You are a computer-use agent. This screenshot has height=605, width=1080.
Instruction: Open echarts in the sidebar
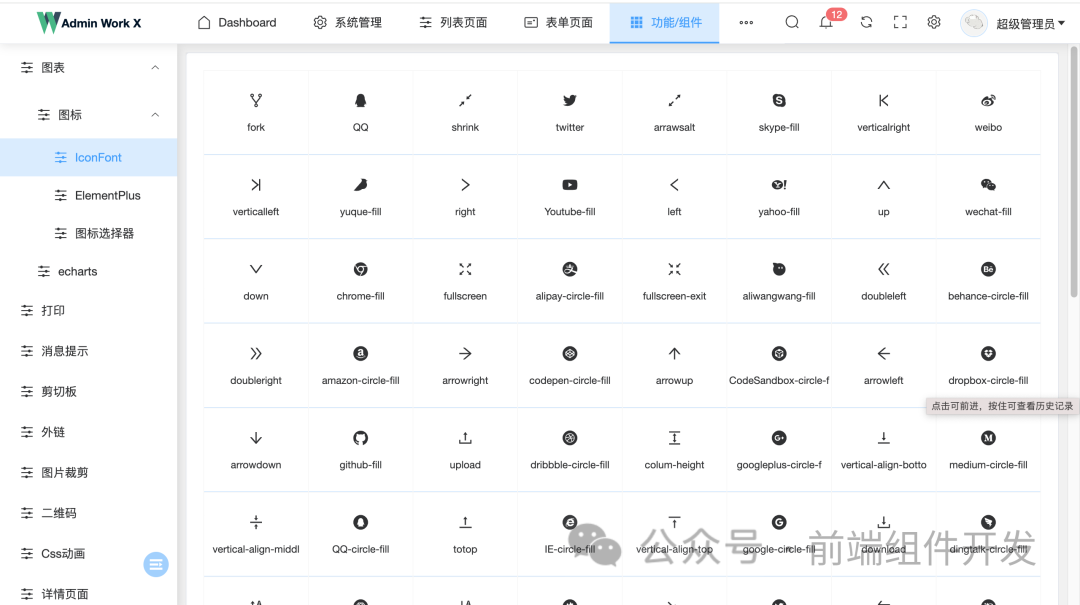coord(88,271)
